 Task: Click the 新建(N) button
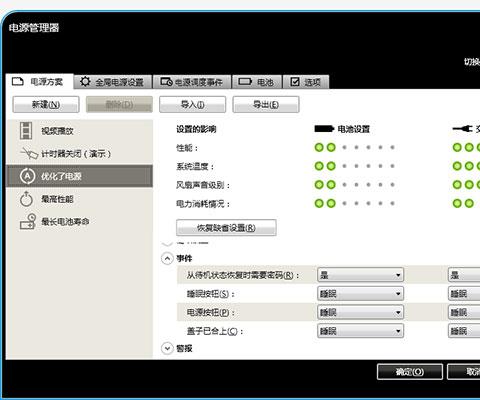tap(46, 105)
